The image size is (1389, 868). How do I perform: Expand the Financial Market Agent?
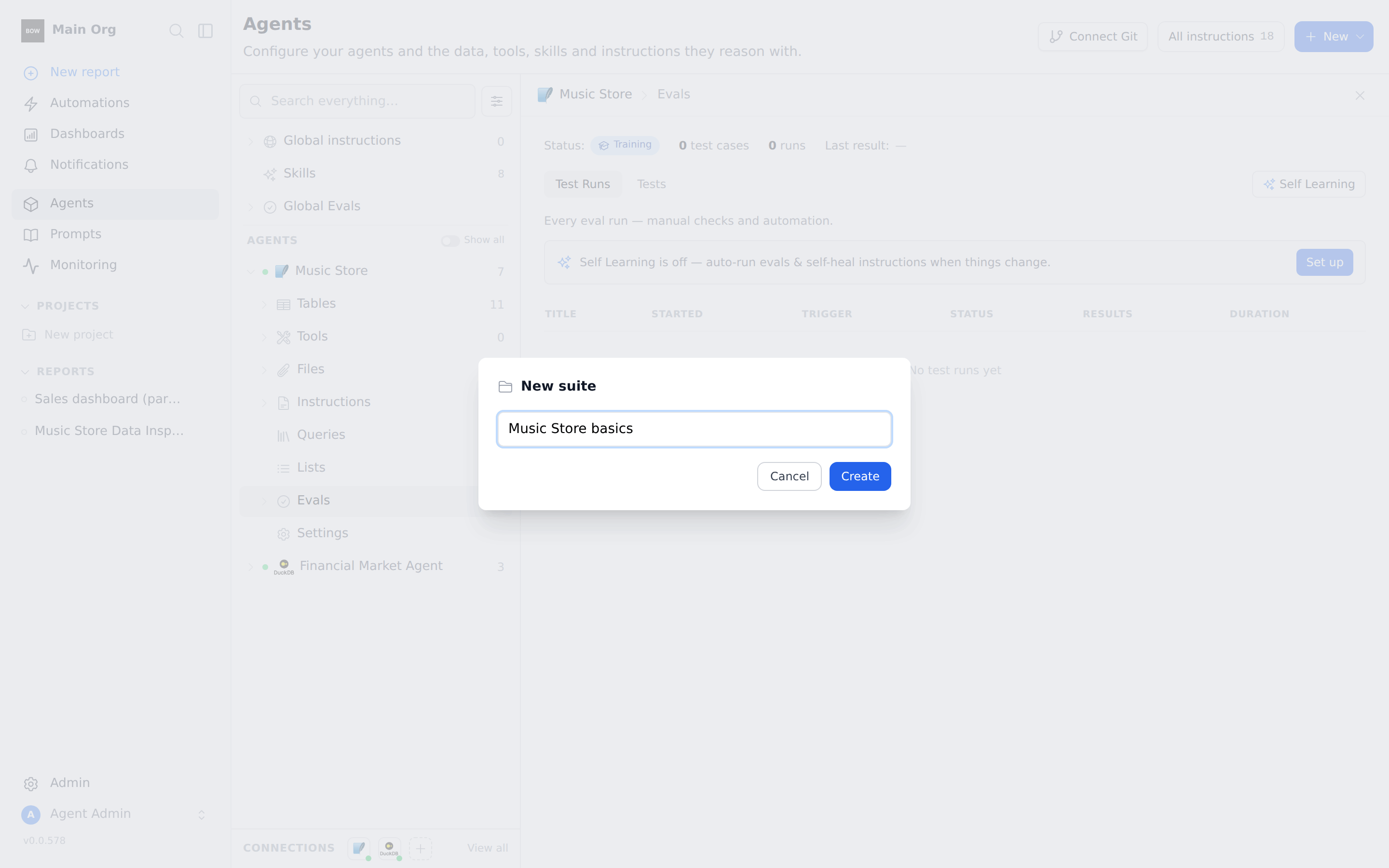[250, 567]
